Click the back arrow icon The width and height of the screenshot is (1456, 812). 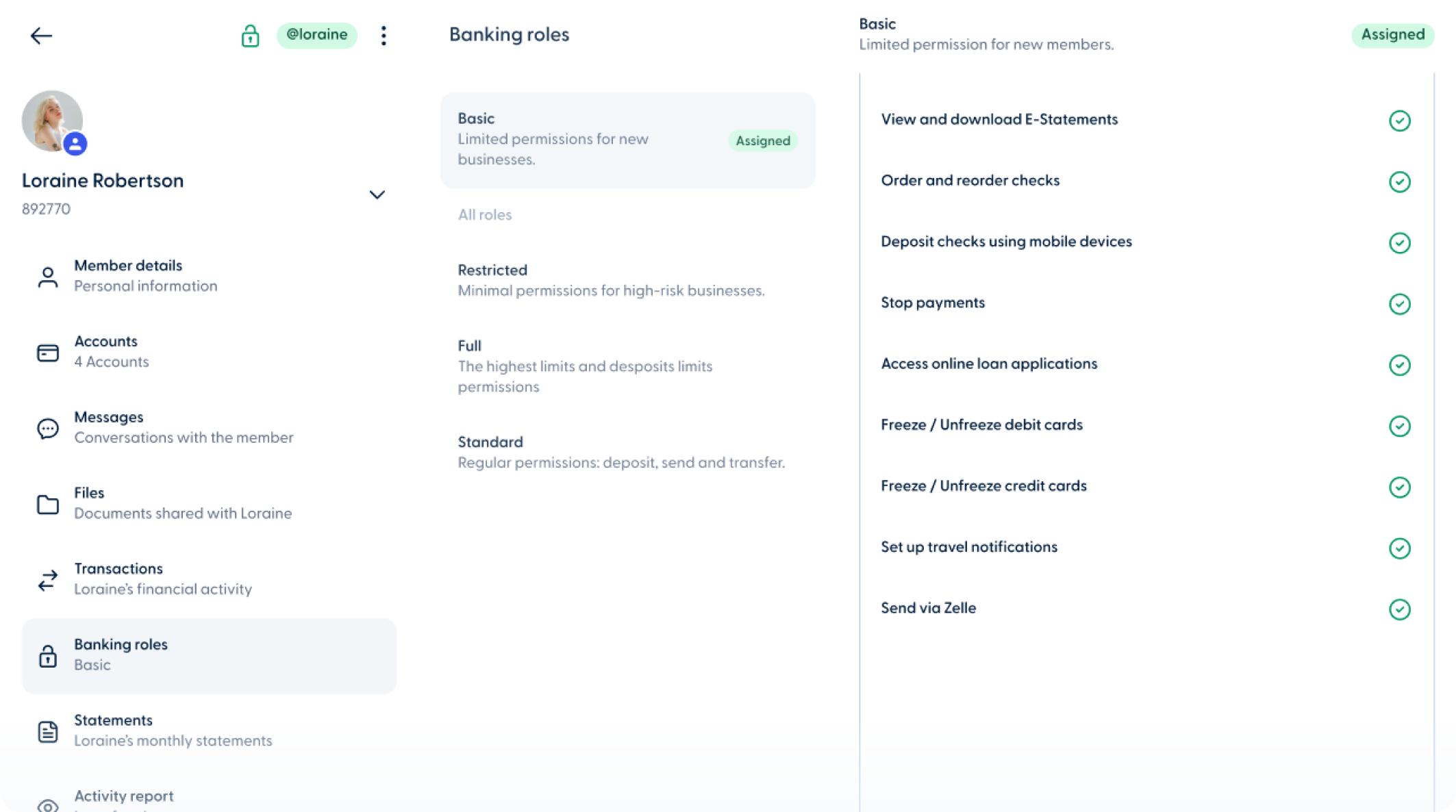[41, 36]
